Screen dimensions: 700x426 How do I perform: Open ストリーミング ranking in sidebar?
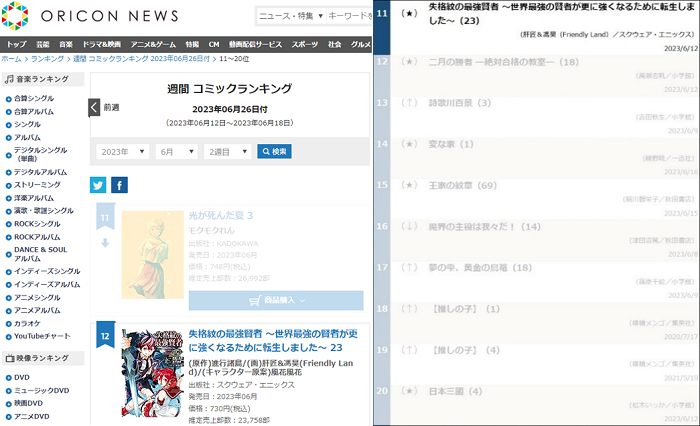(37, 184)
